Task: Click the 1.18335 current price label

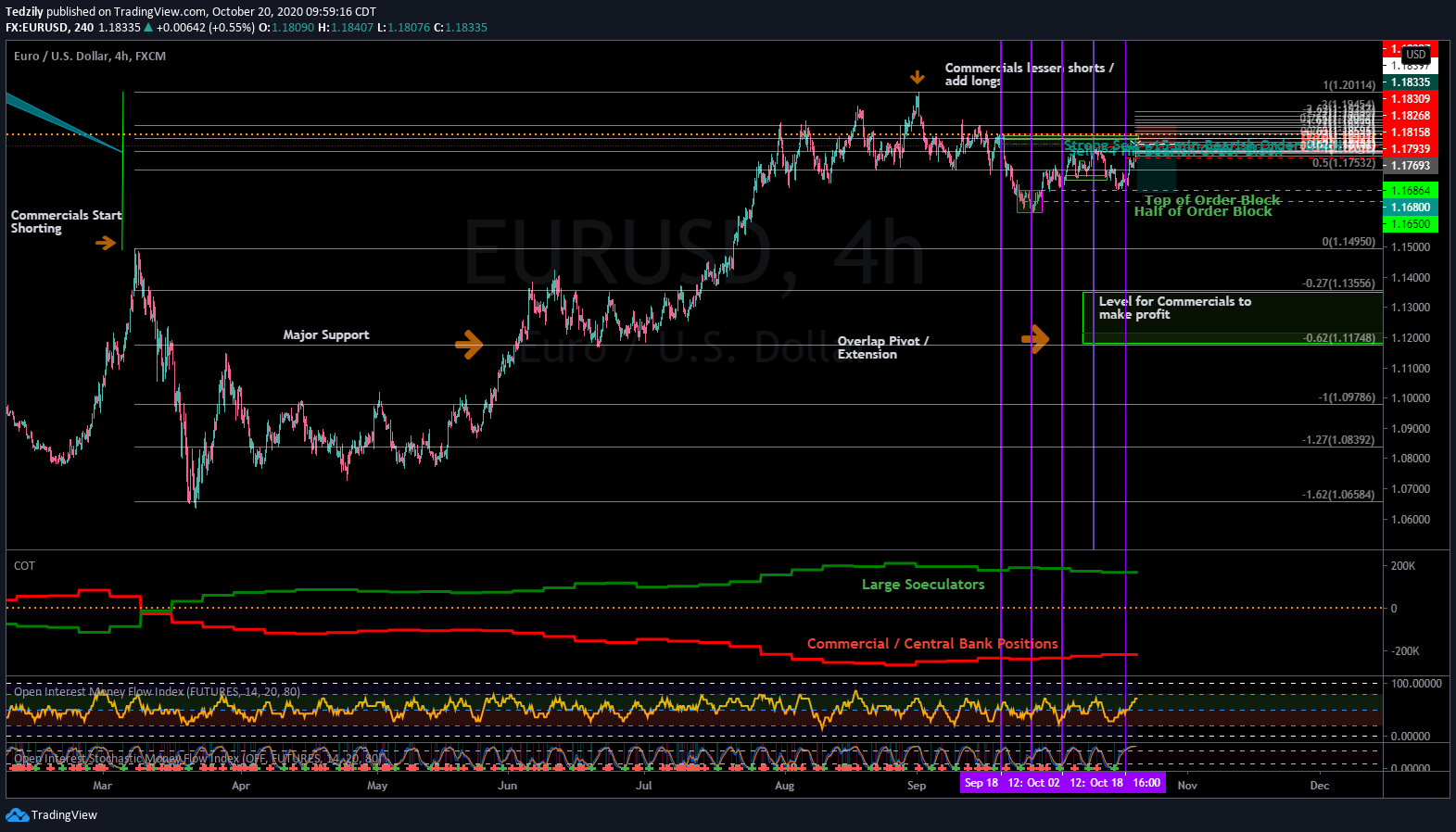Action: tap(1411, 82)
